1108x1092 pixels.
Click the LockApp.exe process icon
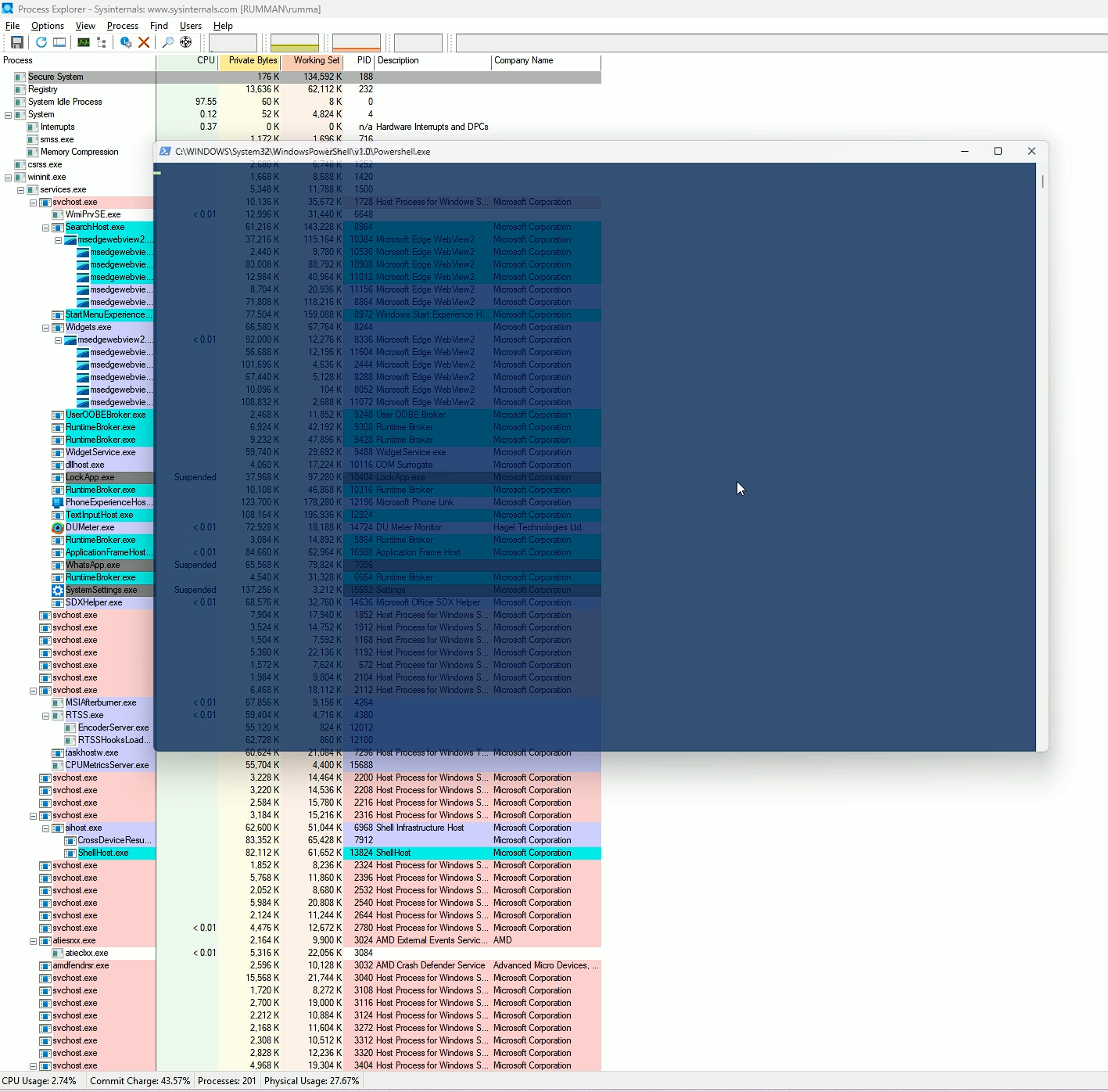[58, 477]
